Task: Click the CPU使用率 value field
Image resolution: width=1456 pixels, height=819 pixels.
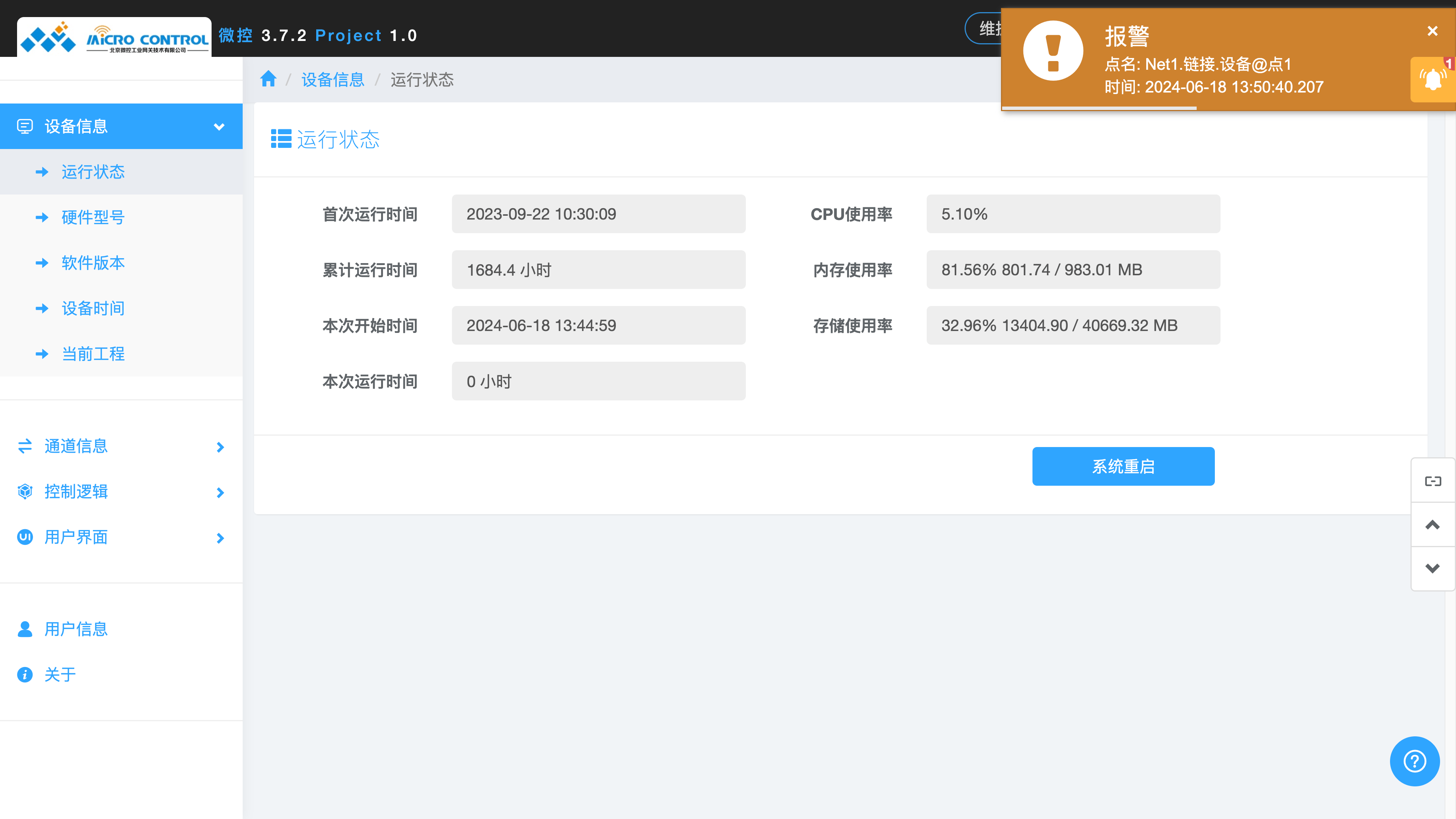Action: tap(1073, 214)
